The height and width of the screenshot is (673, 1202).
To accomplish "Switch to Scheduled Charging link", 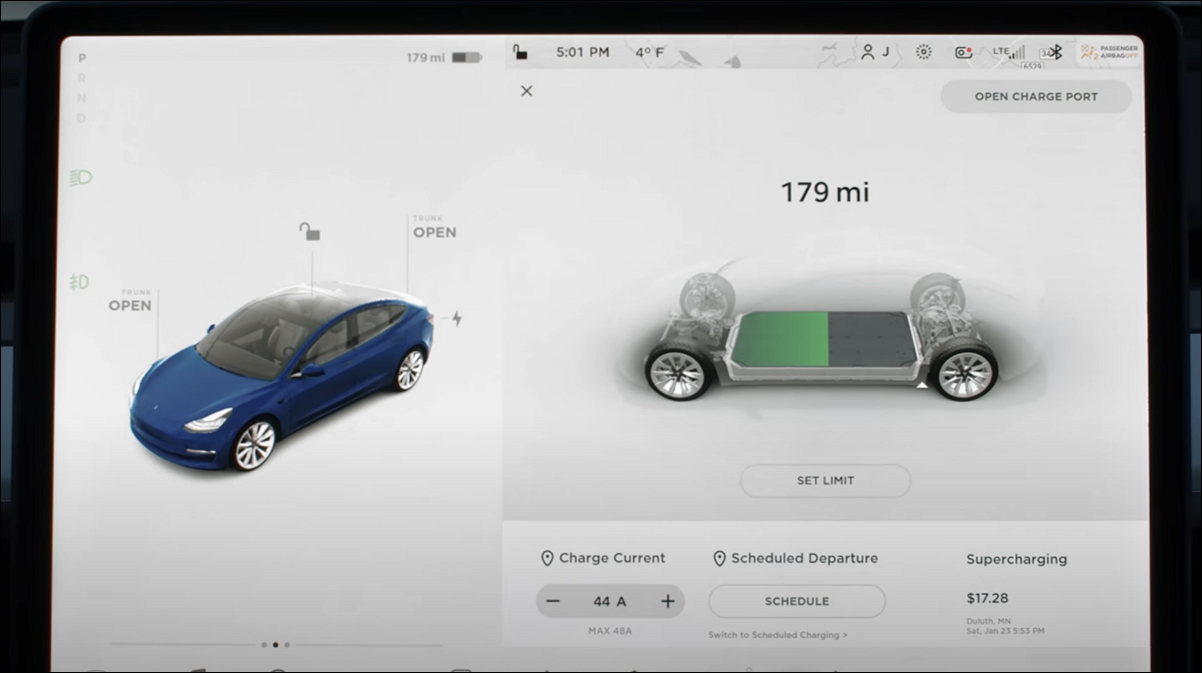I will [x=778, y=635].
